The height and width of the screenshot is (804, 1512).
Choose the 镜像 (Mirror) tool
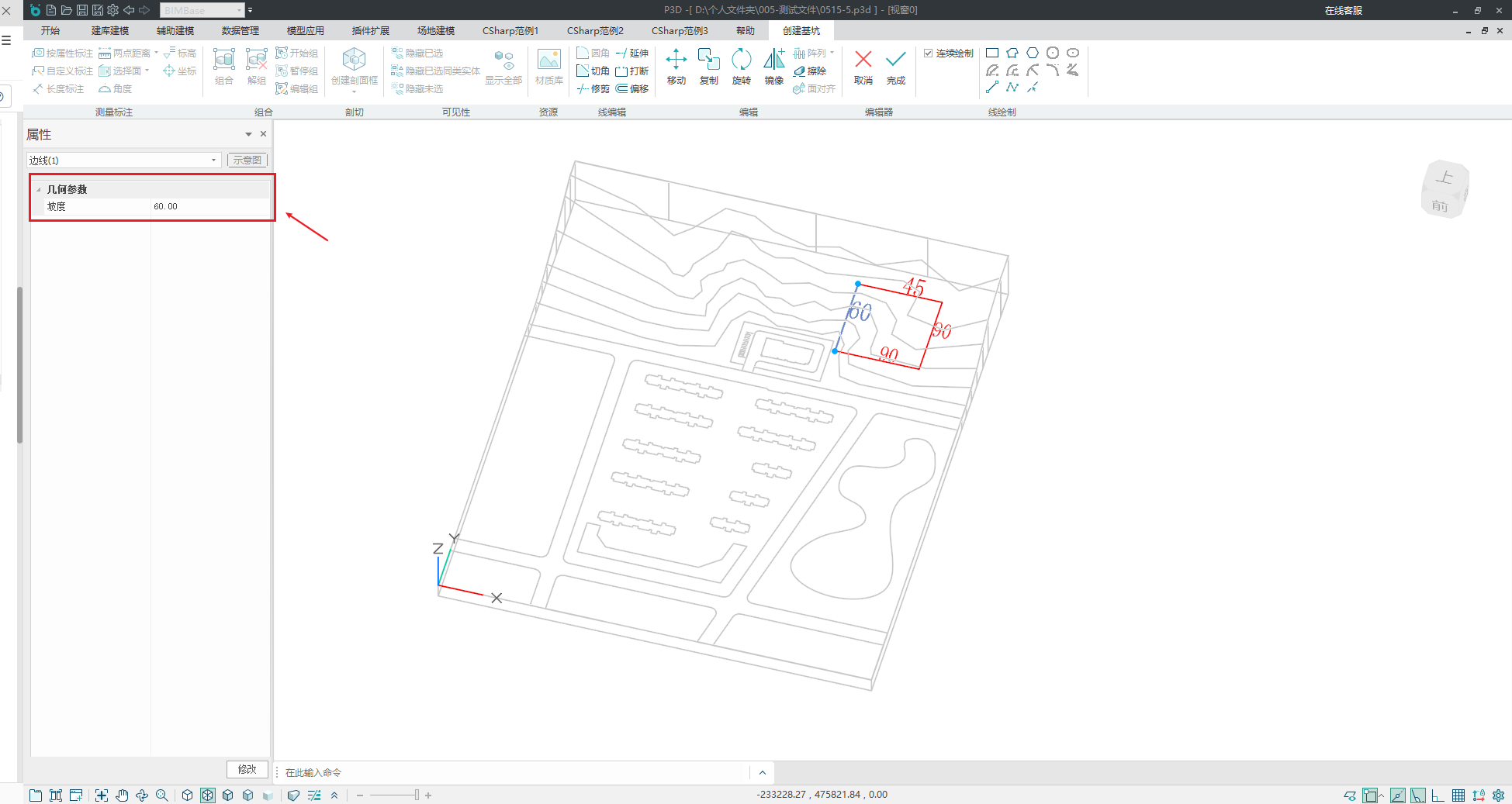[773, 66]
